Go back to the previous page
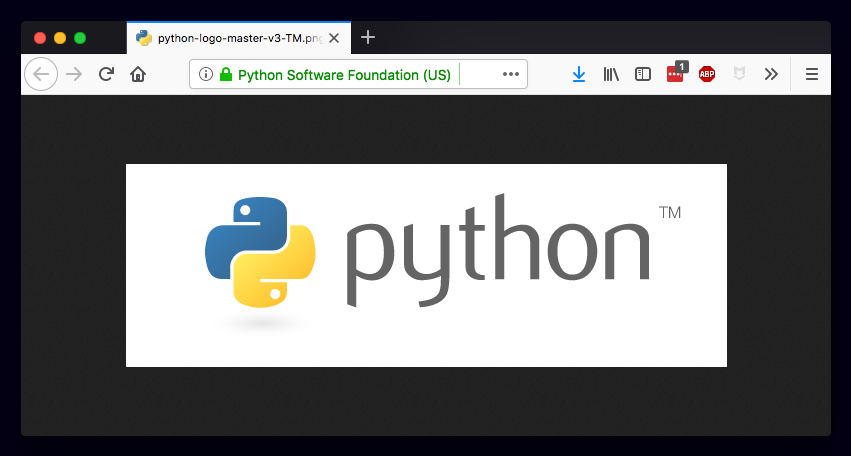851x456 pixels. coord(41,74)
